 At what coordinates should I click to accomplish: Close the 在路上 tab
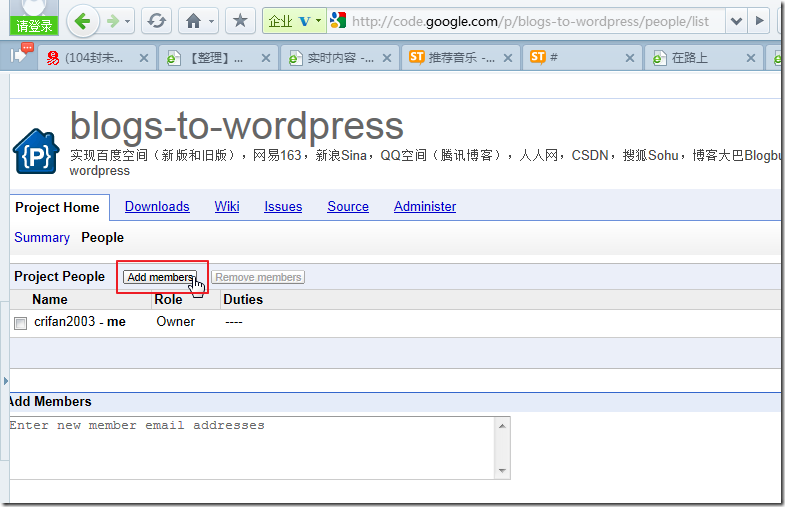coord(750,58)
